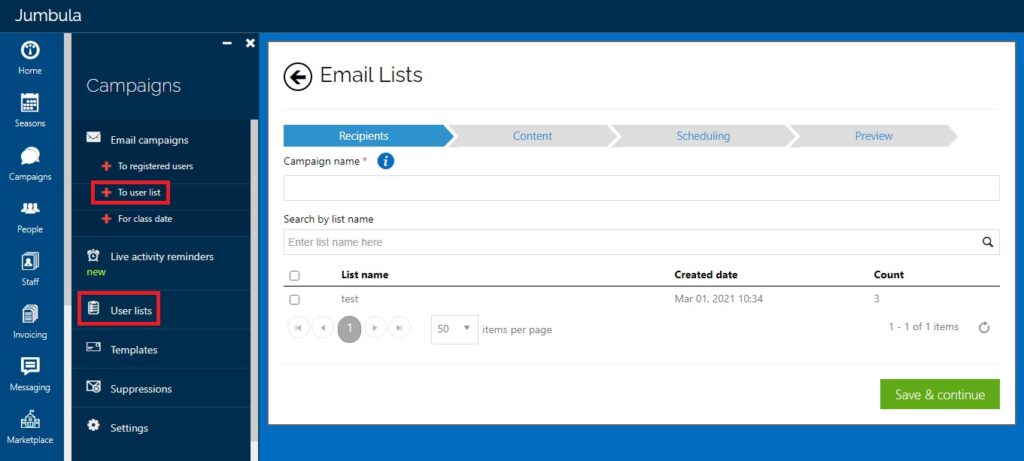The width and height of the screenshot is (1024, 461).
Task: Close the Campaigns panel
Action: (250, 43)
